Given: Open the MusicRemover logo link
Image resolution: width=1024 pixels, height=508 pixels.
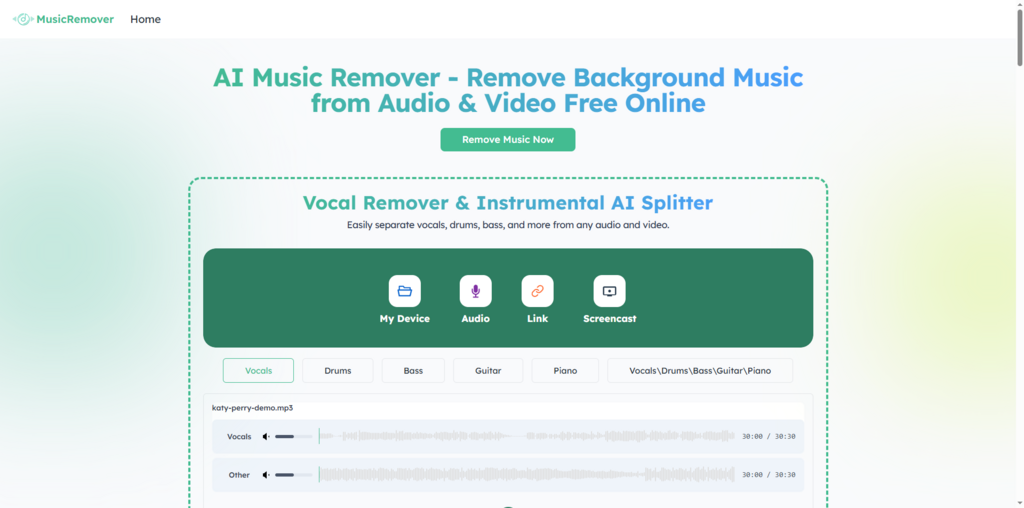Looking at the screenshot, I should pyautogui.click(x=63, y=19).
